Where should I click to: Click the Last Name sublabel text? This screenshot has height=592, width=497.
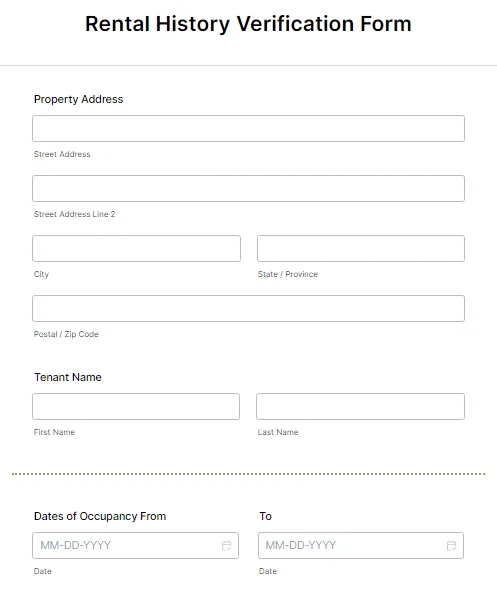pyautogui.click(x=278, y=432)
